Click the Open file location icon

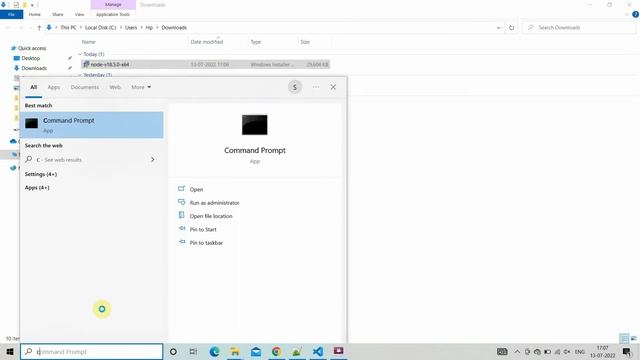coord(182,215)
